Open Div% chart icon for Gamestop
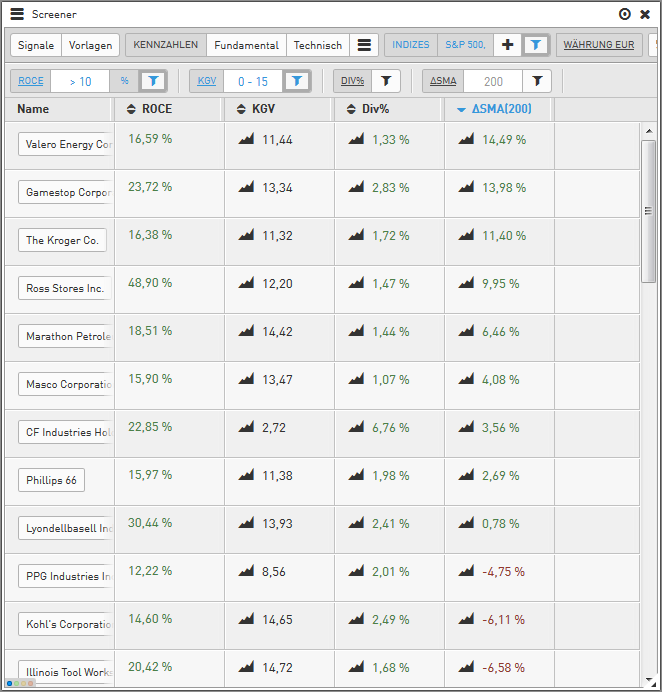662x692 pixels. tap(356, 187)
